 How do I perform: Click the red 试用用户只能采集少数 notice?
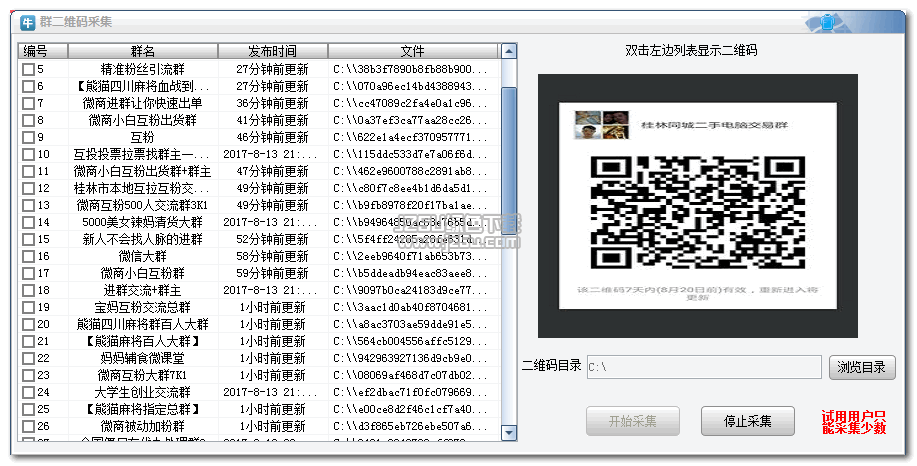(x=854, y=422)
